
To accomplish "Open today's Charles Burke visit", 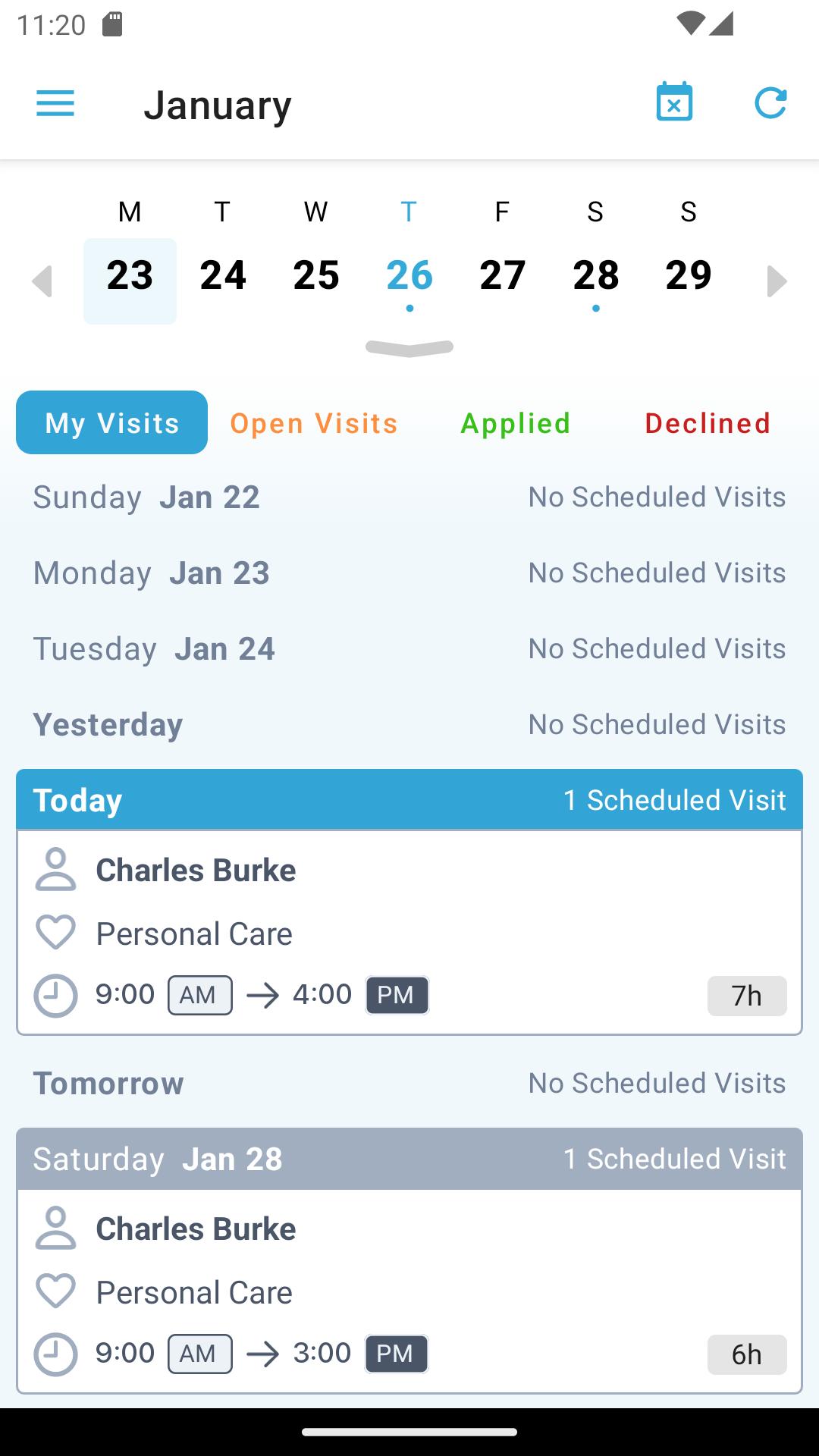I will coord(409,933).
